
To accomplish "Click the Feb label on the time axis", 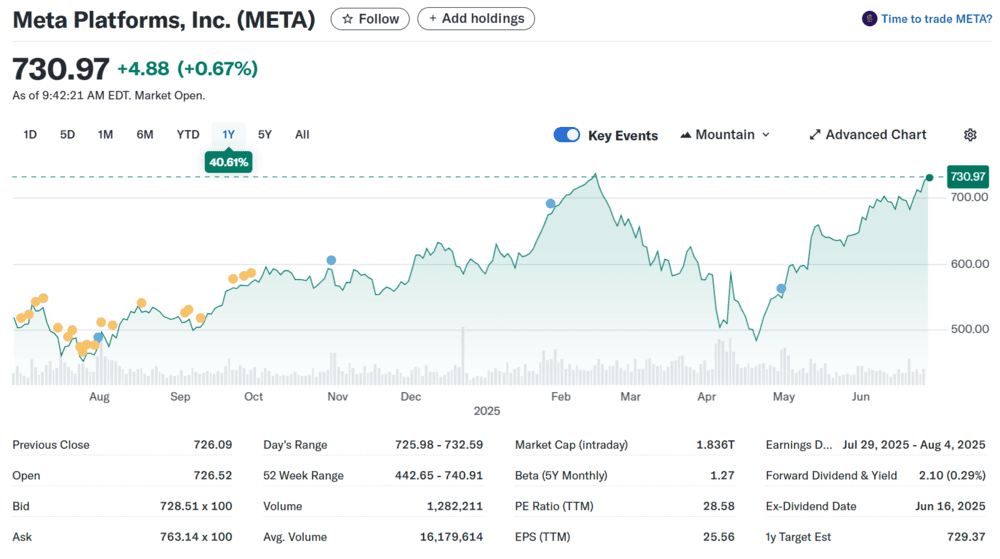I will [x=561, y=396].
